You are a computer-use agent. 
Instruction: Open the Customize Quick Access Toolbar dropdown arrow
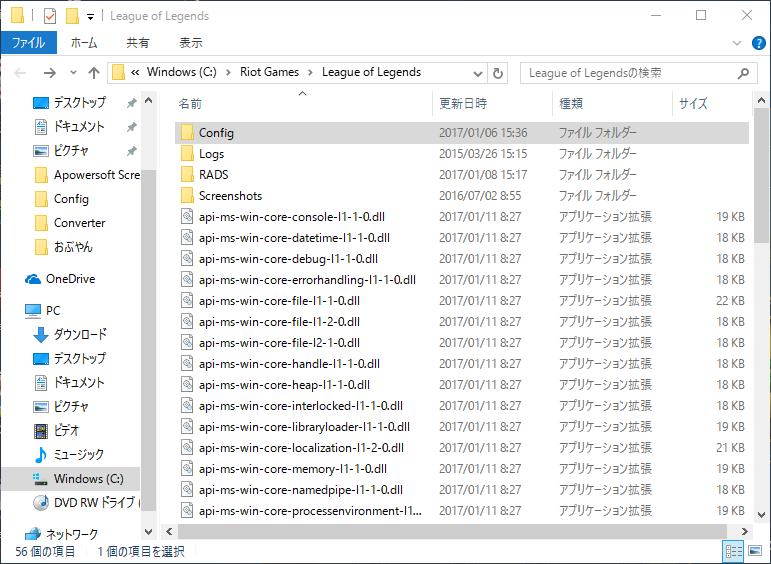tap(90, 17)
